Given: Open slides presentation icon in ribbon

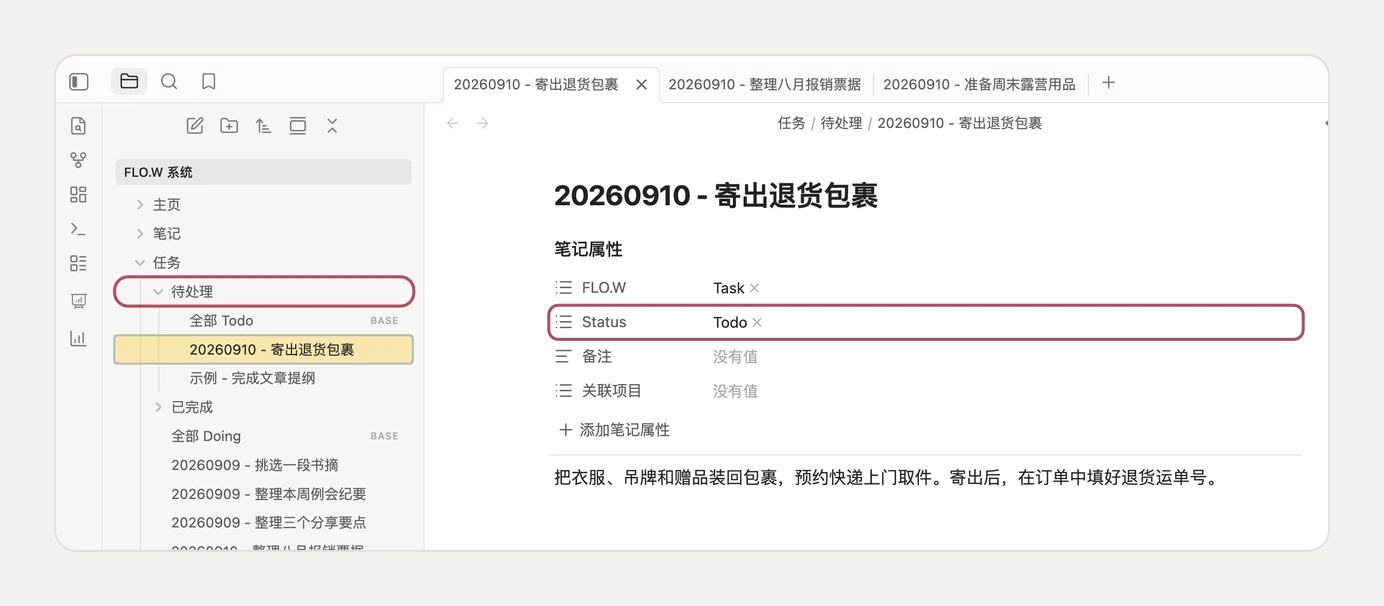Looking at the screenshot, I should pos(78,300).
